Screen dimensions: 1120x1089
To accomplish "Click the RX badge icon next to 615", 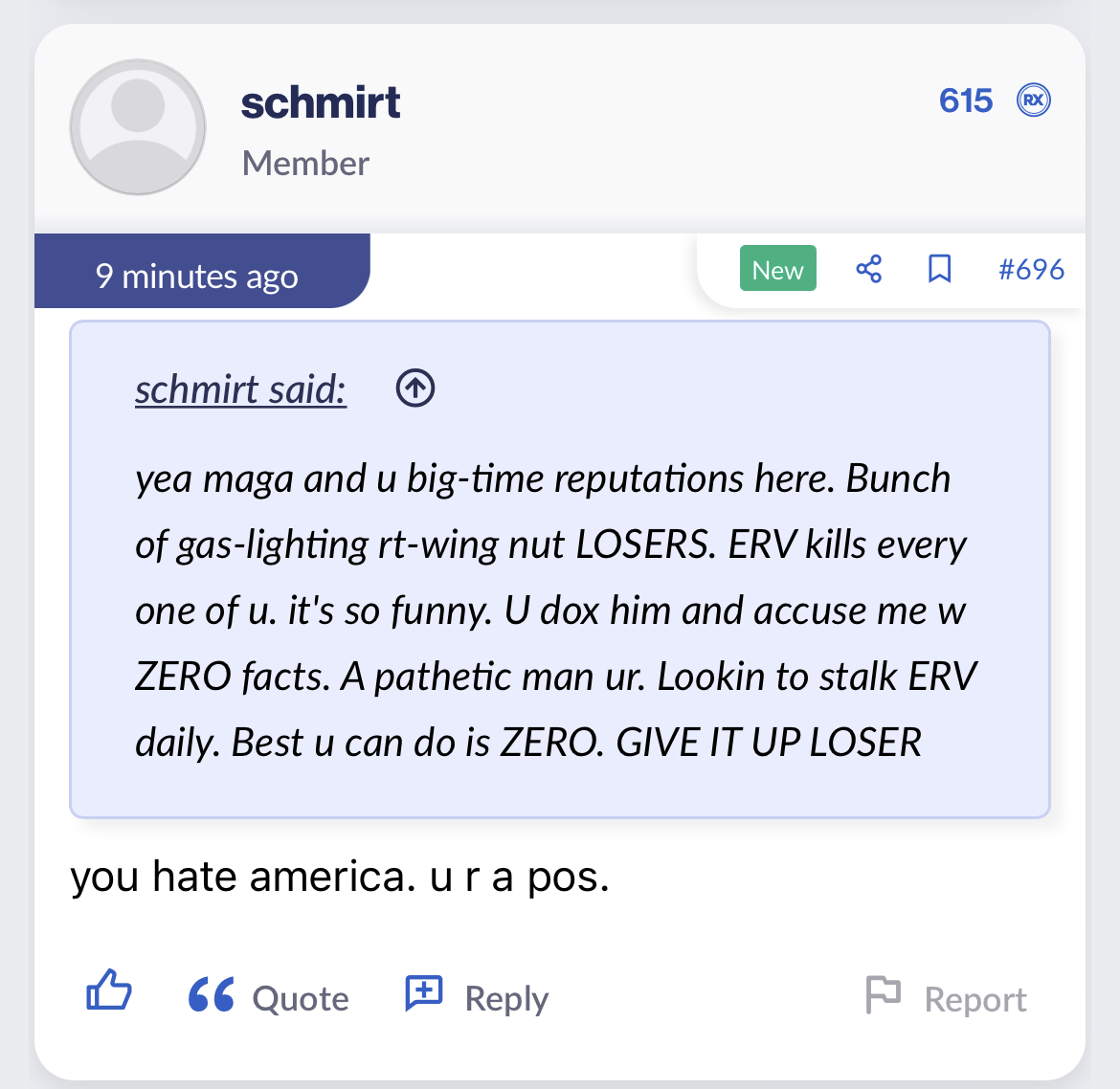I will tap(1033, 100).
